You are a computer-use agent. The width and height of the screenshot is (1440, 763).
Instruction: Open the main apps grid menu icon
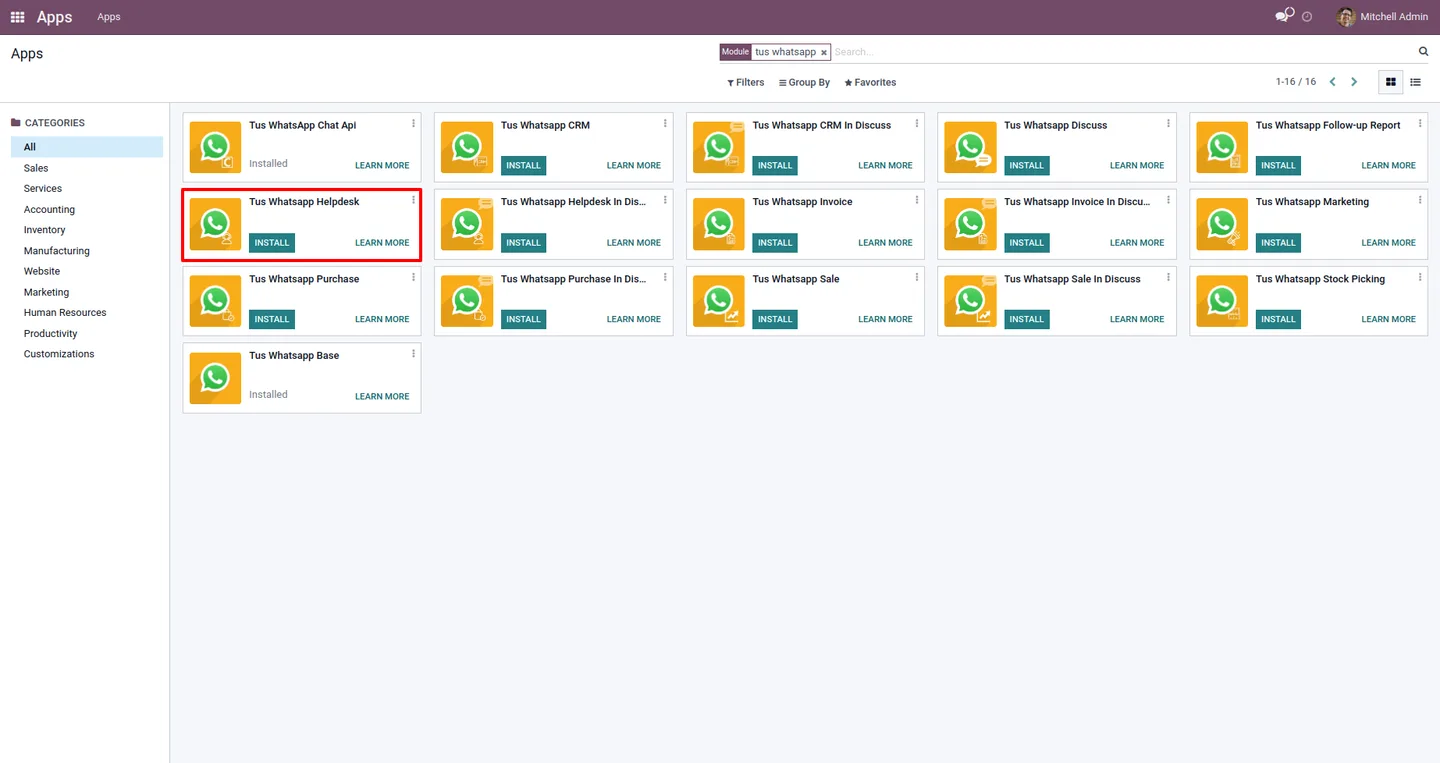click(x=17, y=17)
